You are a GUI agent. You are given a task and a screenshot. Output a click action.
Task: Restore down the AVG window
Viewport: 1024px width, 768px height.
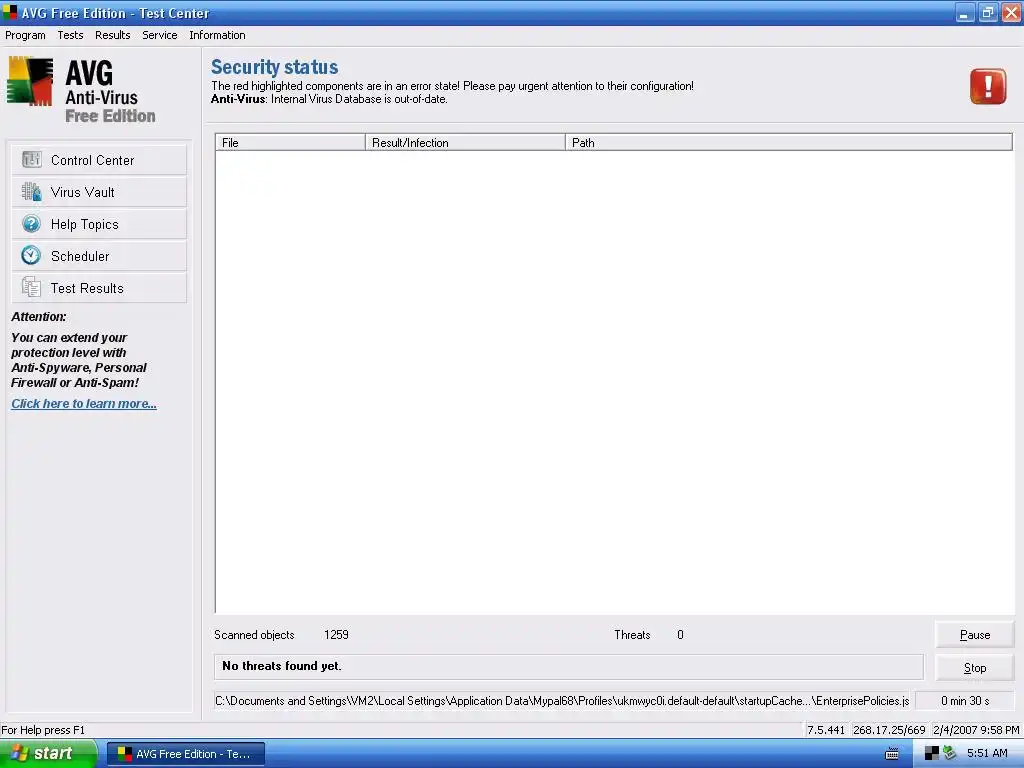click(x=987, y=12)
